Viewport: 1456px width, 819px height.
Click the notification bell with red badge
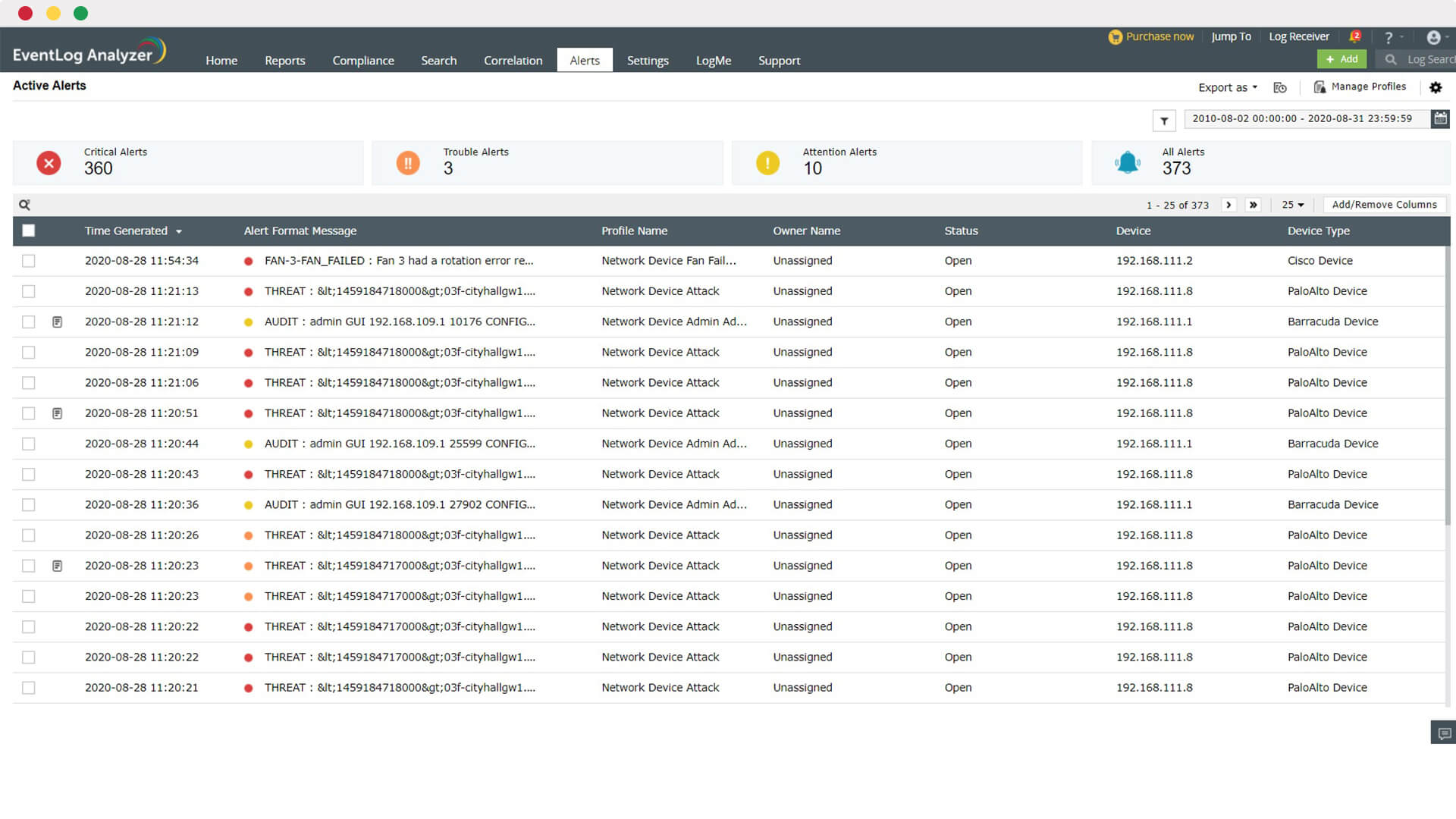(x=1354, y=36)
